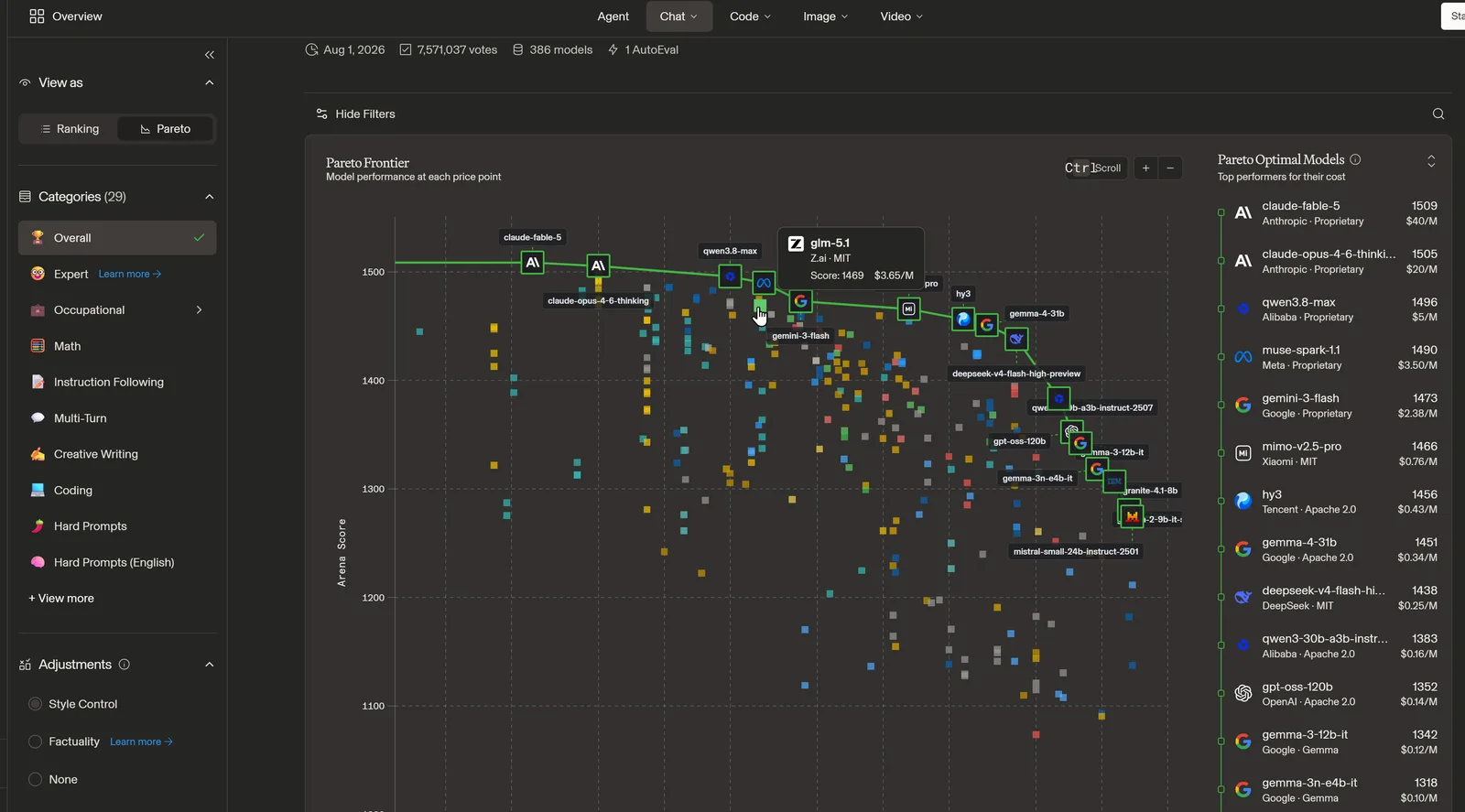1465x812 pixels.
Task: Expand the Occupational category submenu
Action: [199, 310]
